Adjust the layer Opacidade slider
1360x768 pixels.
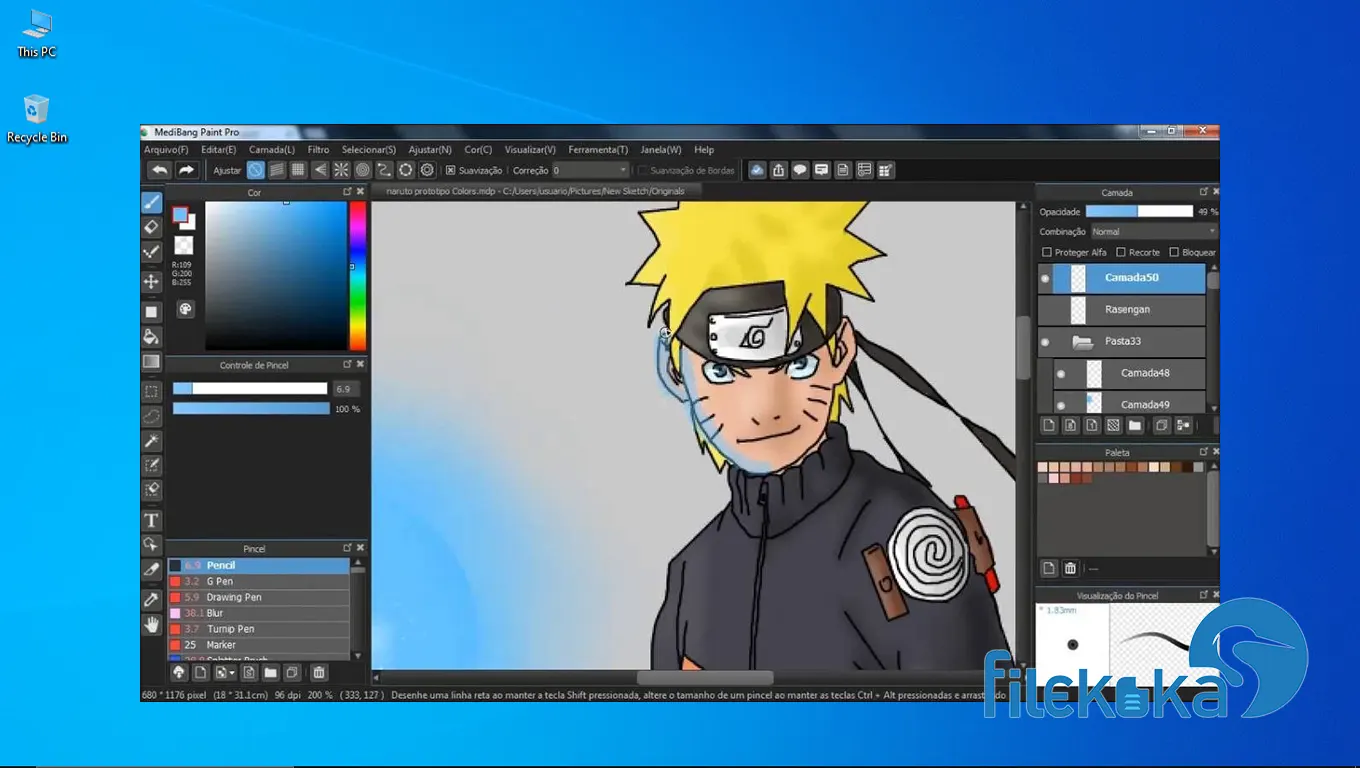[x=1139, y=211]
